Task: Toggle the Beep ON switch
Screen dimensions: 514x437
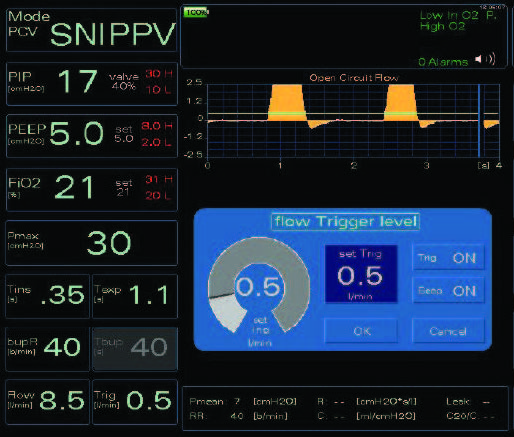Action: coord(448,291)
